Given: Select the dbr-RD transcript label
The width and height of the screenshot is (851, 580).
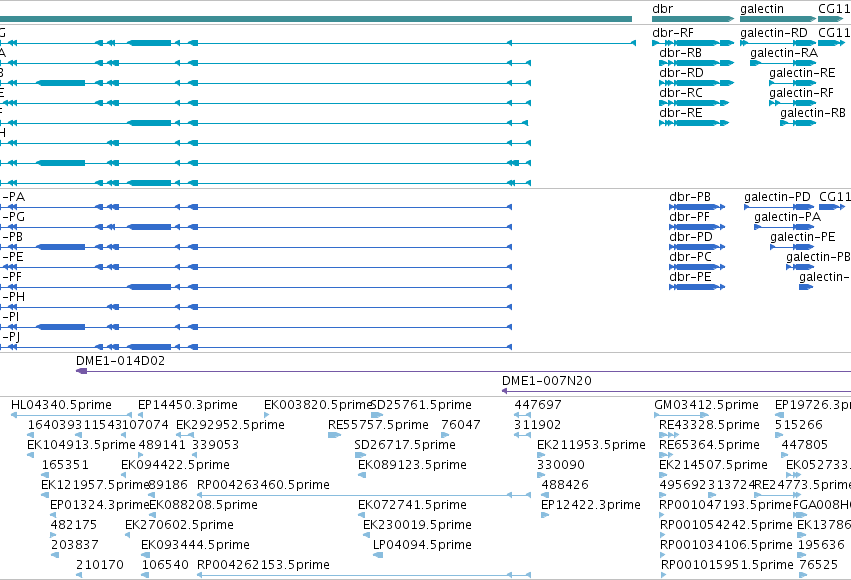Looking at the screenshot, I should coord(681,73).
